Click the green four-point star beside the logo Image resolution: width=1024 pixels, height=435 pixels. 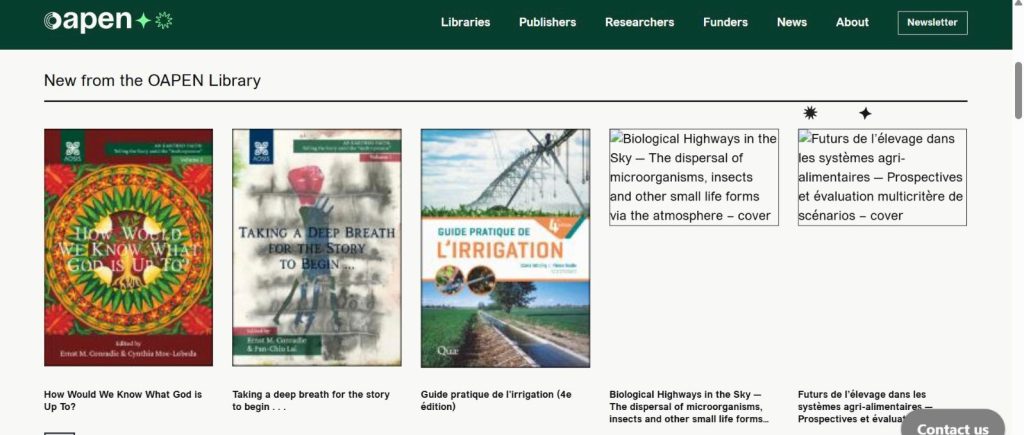(x=144, y=21)
